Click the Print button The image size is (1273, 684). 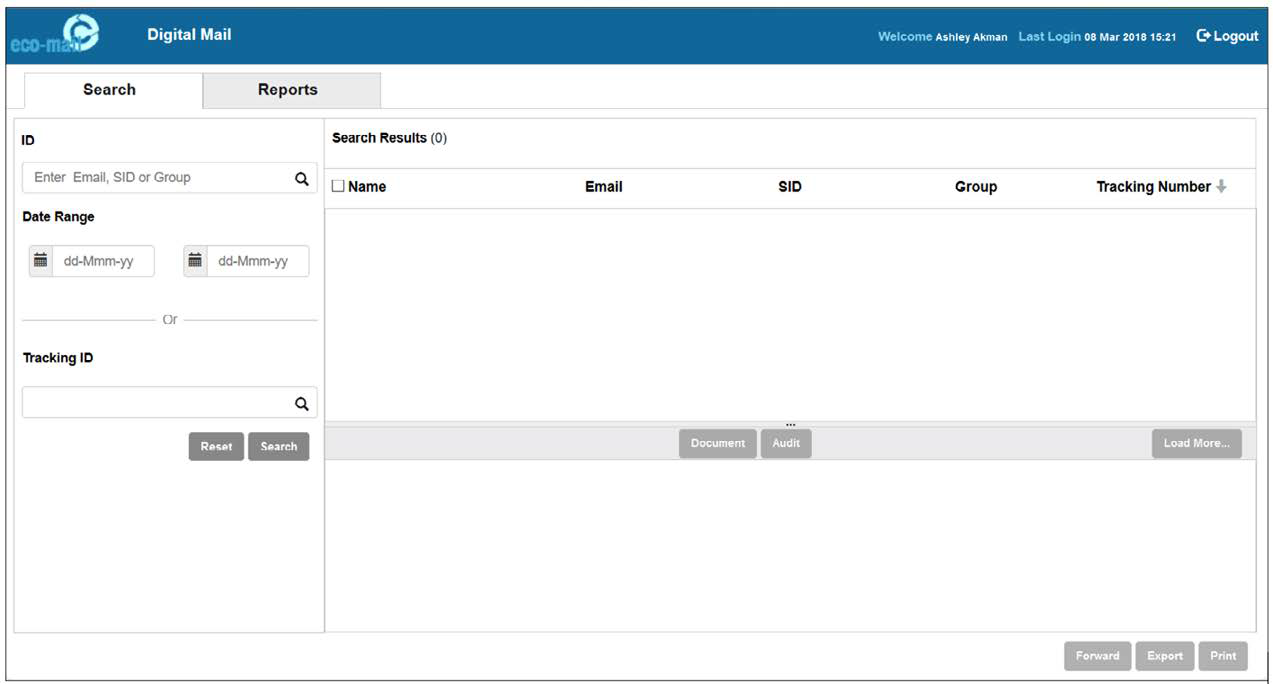click(x=1223, y=656)
